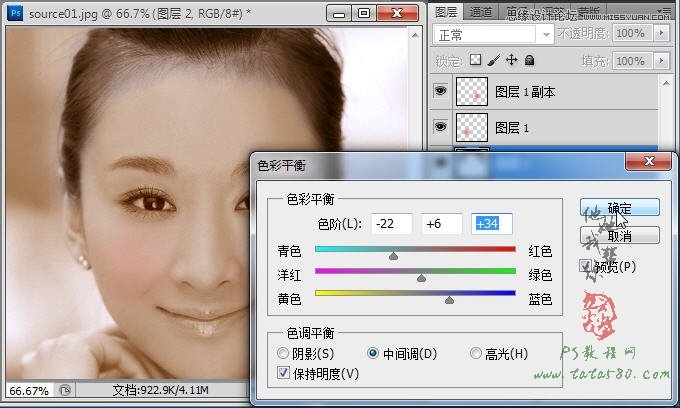Click 填充 100% value field
Image resolution: width=680 pixels, height=408 pixels.
click(x=633, y=61)
